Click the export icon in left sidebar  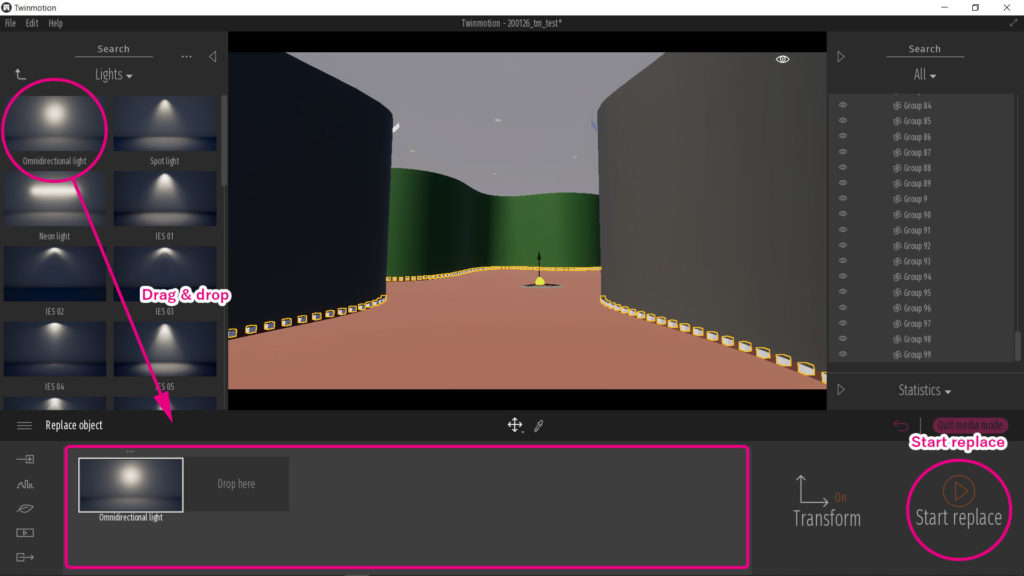[23, 557]
